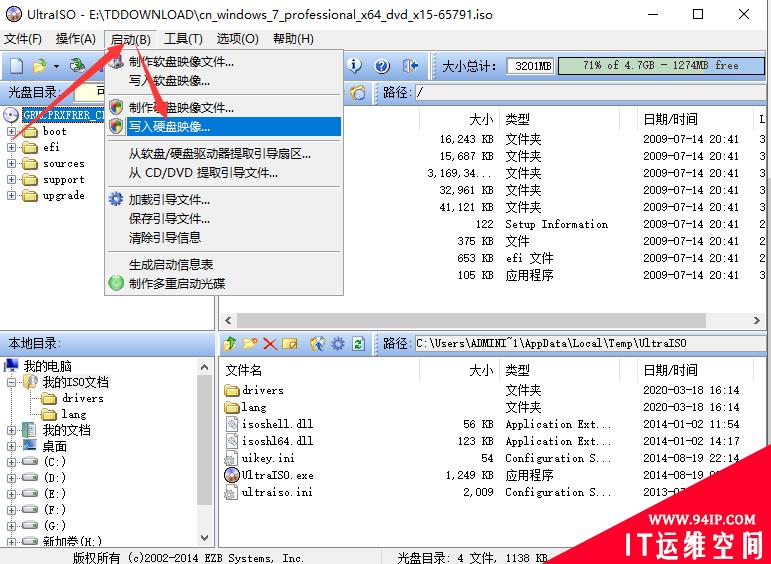Click the green disc icon beside 制作多重启动光碟
The image size is (771, 564).
(116, 283)
